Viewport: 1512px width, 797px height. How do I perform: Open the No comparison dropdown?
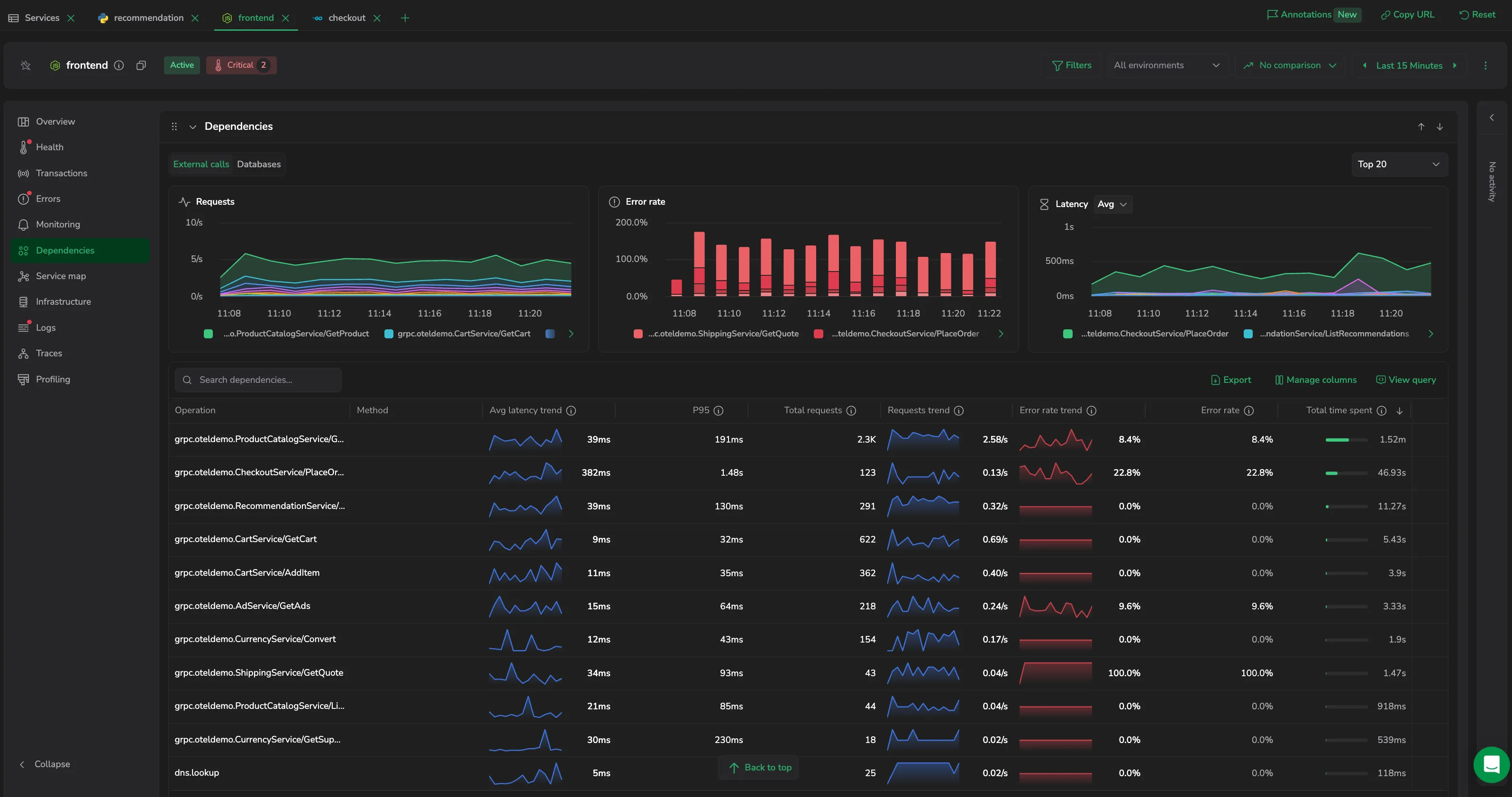tap(1290, 65)
